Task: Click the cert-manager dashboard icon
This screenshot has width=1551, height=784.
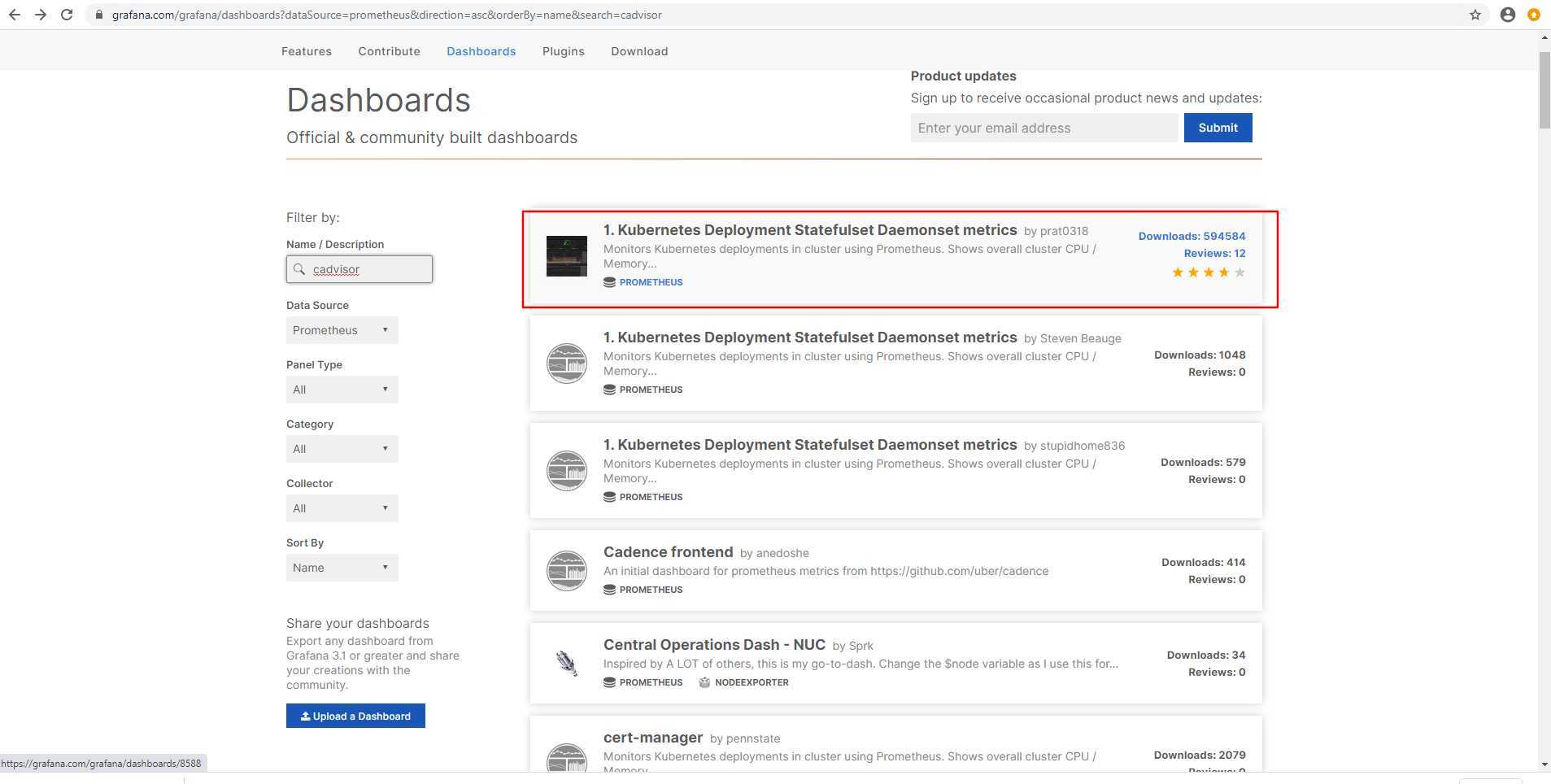Action: coord(566,756)
